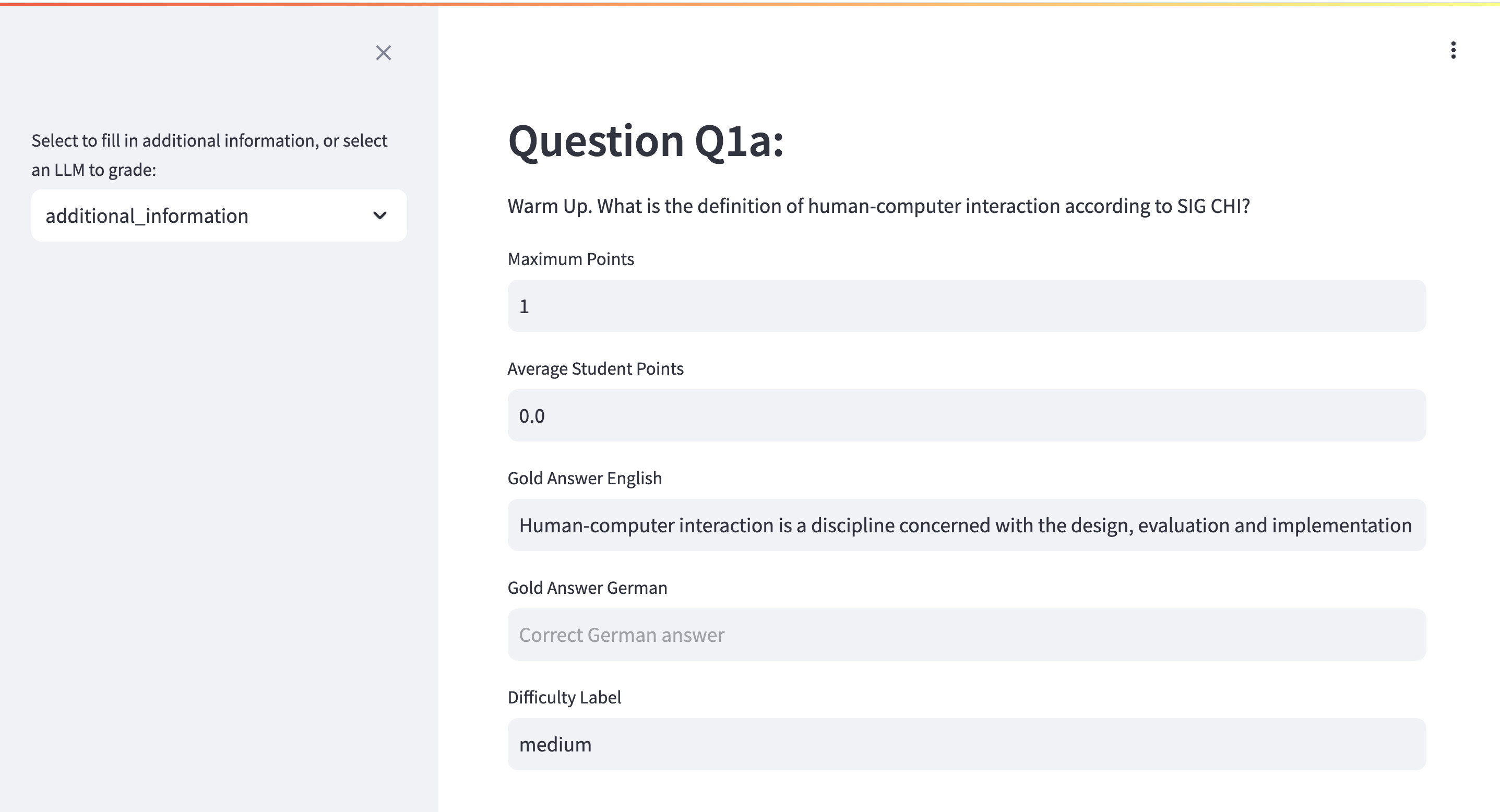Click the Maximum Points label
Viewport: 1500px width, 812px height.
tap(570, 259)
